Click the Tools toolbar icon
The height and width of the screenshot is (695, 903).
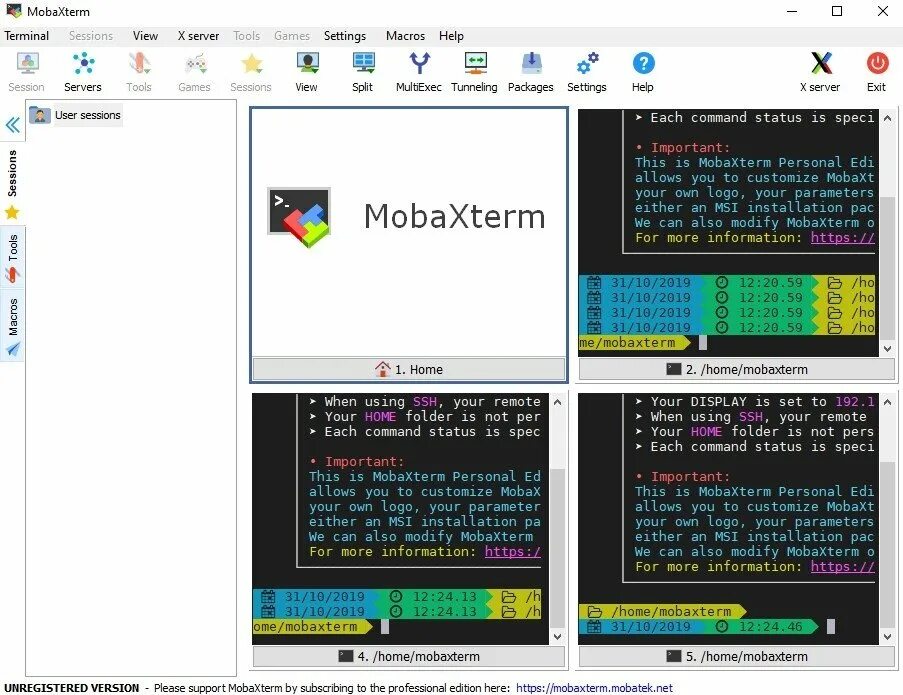[x=139, y=72]
